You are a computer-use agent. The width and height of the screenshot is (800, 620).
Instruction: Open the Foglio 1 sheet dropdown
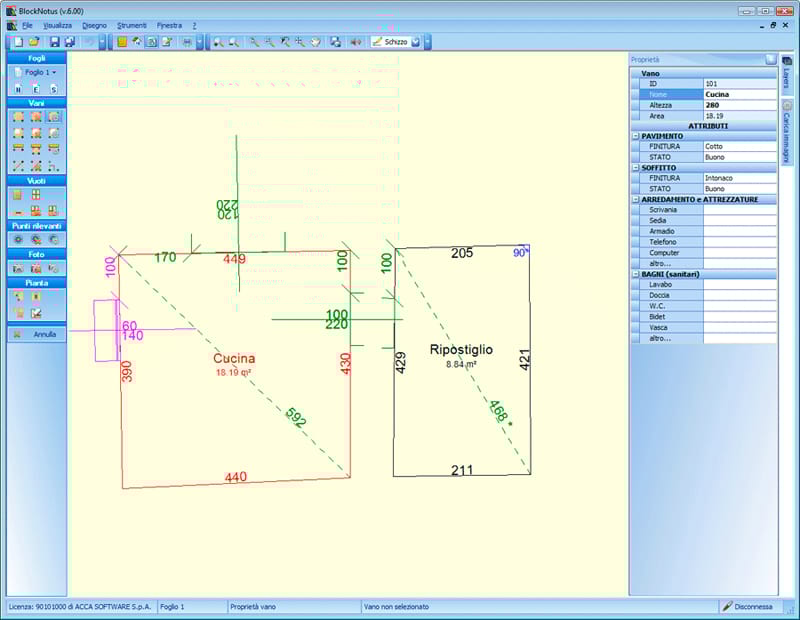point(39,72)
